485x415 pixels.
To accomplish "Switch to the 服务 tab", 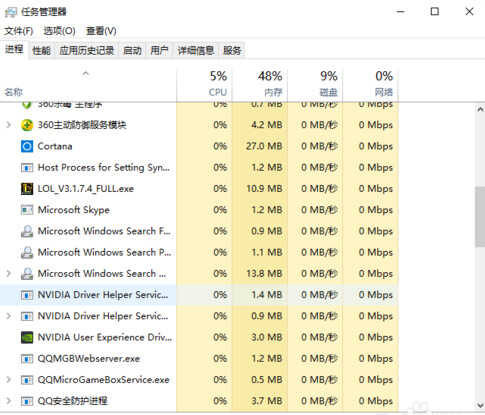I will pos(232,51).
